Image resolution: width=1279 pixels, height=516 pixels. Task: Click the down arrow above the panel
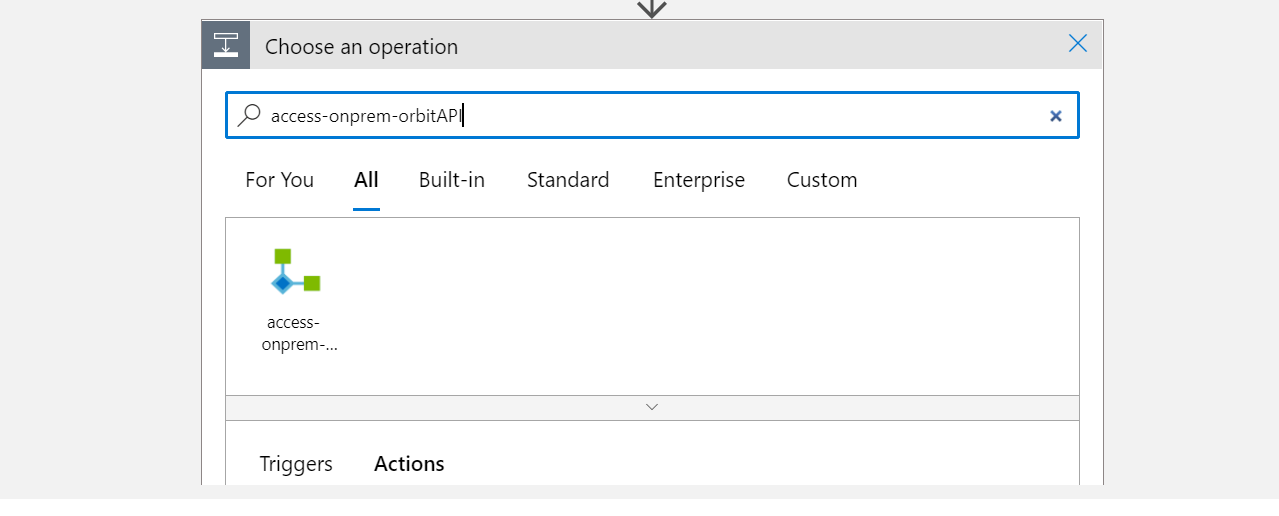pyautogui.click(x=652, y=8)
